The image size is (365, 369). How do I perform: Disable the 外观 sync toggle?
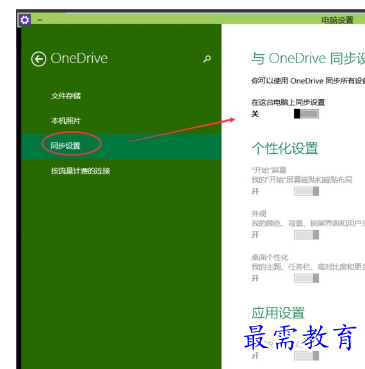[x=306, y=235]
